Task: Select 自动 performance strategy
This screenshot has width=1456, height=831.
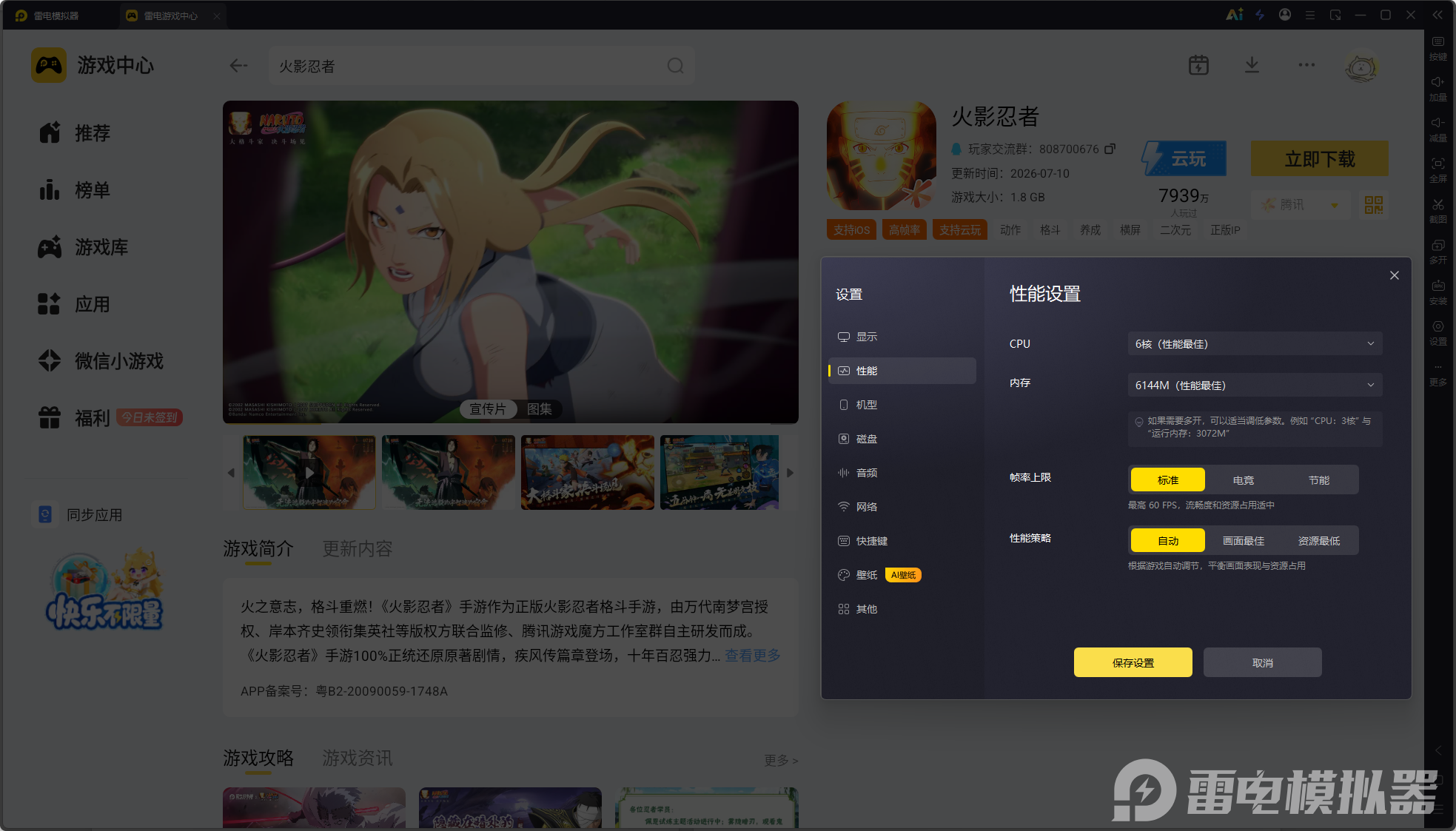Action: (1168, 541)
